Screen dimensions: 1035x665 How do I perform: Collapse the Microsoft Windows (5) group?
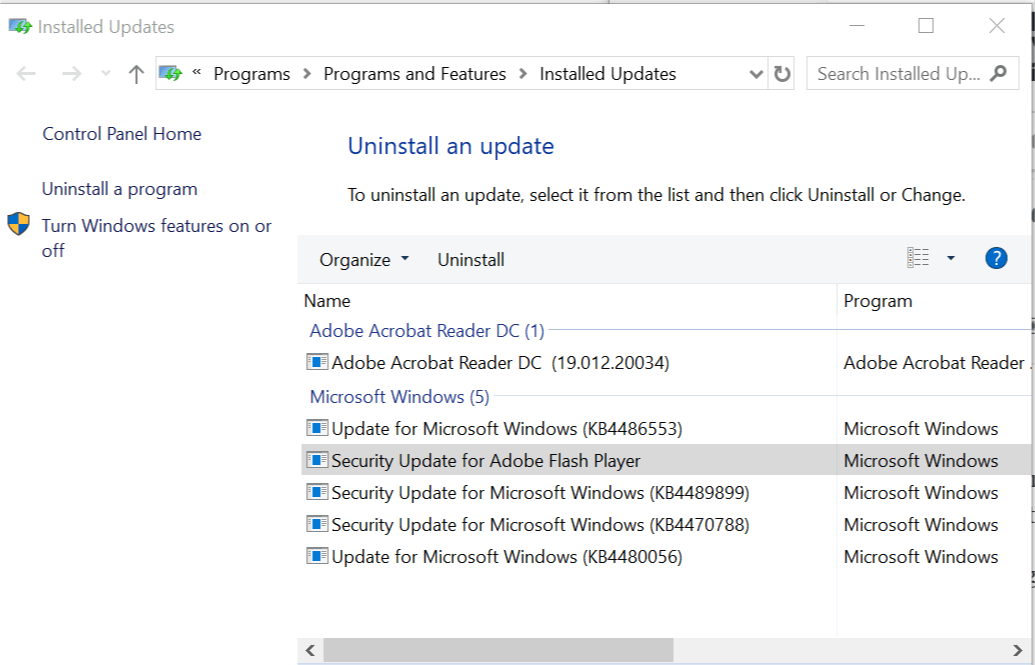399,397
